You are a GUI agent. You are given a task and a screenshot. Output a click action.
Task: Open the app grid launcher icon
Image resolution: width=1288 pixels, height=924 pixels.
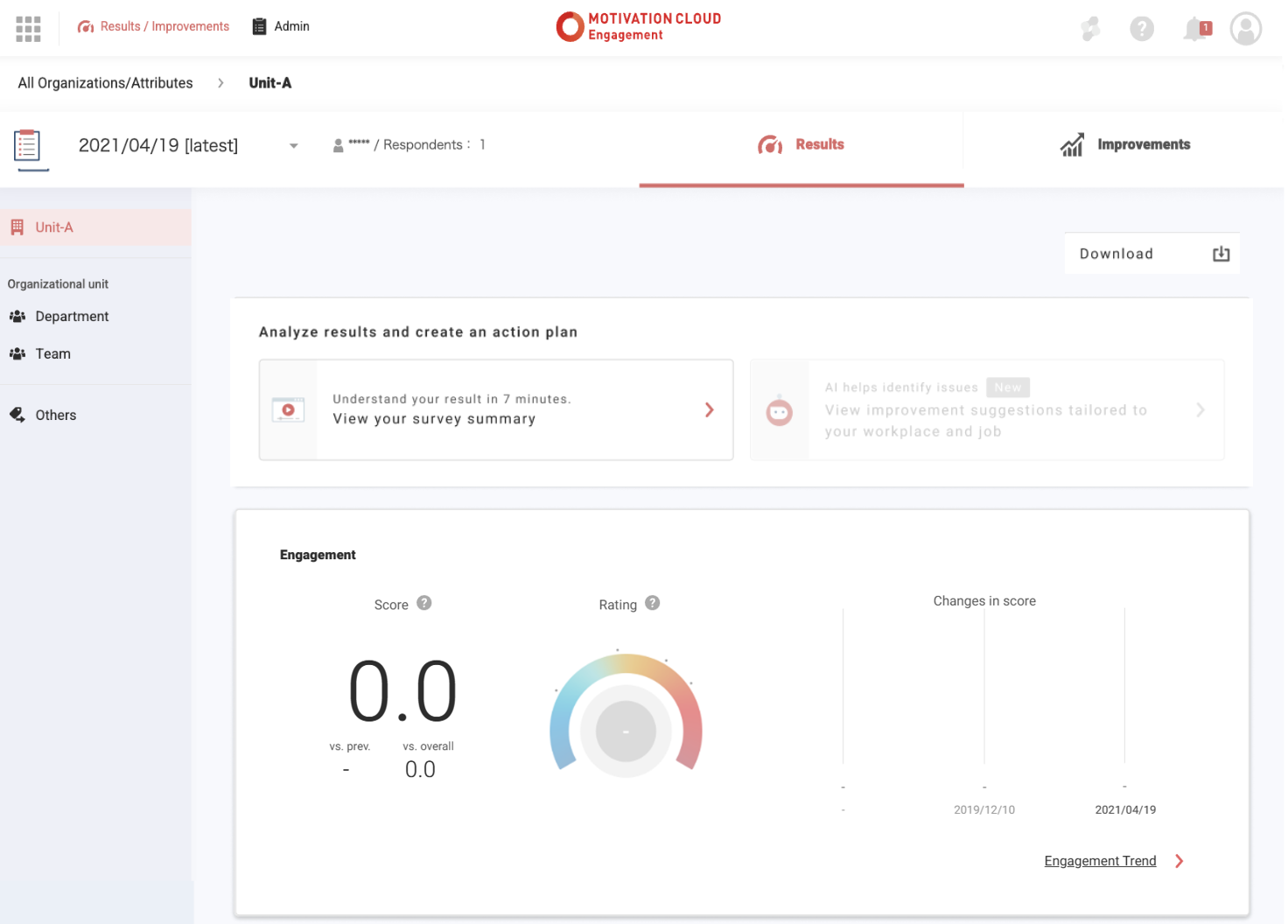(28, 29)
